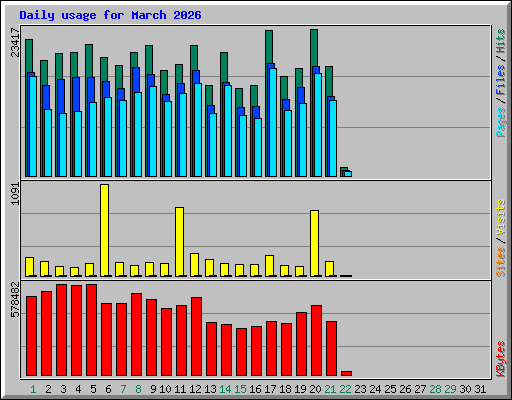Click day 18 on the date axis
This screenshot has height=400, width=512.
pyautogui.click(x=285, y=389)
